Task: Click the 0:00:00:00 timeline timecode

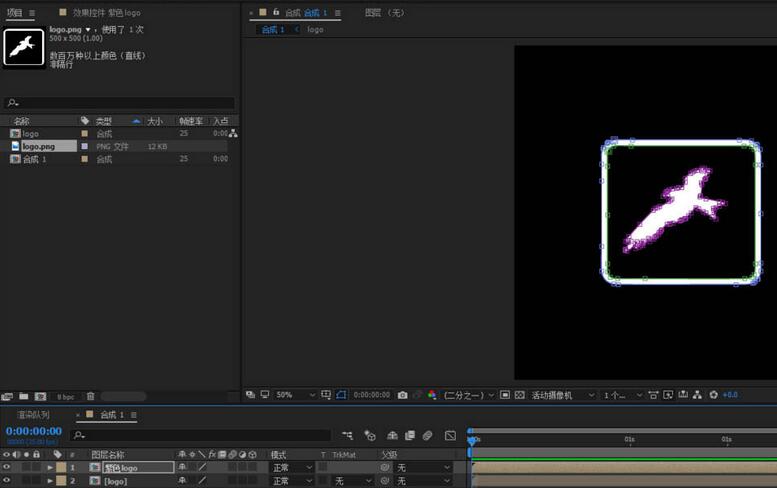Action: pyautogui.click(x=34, y=431)
